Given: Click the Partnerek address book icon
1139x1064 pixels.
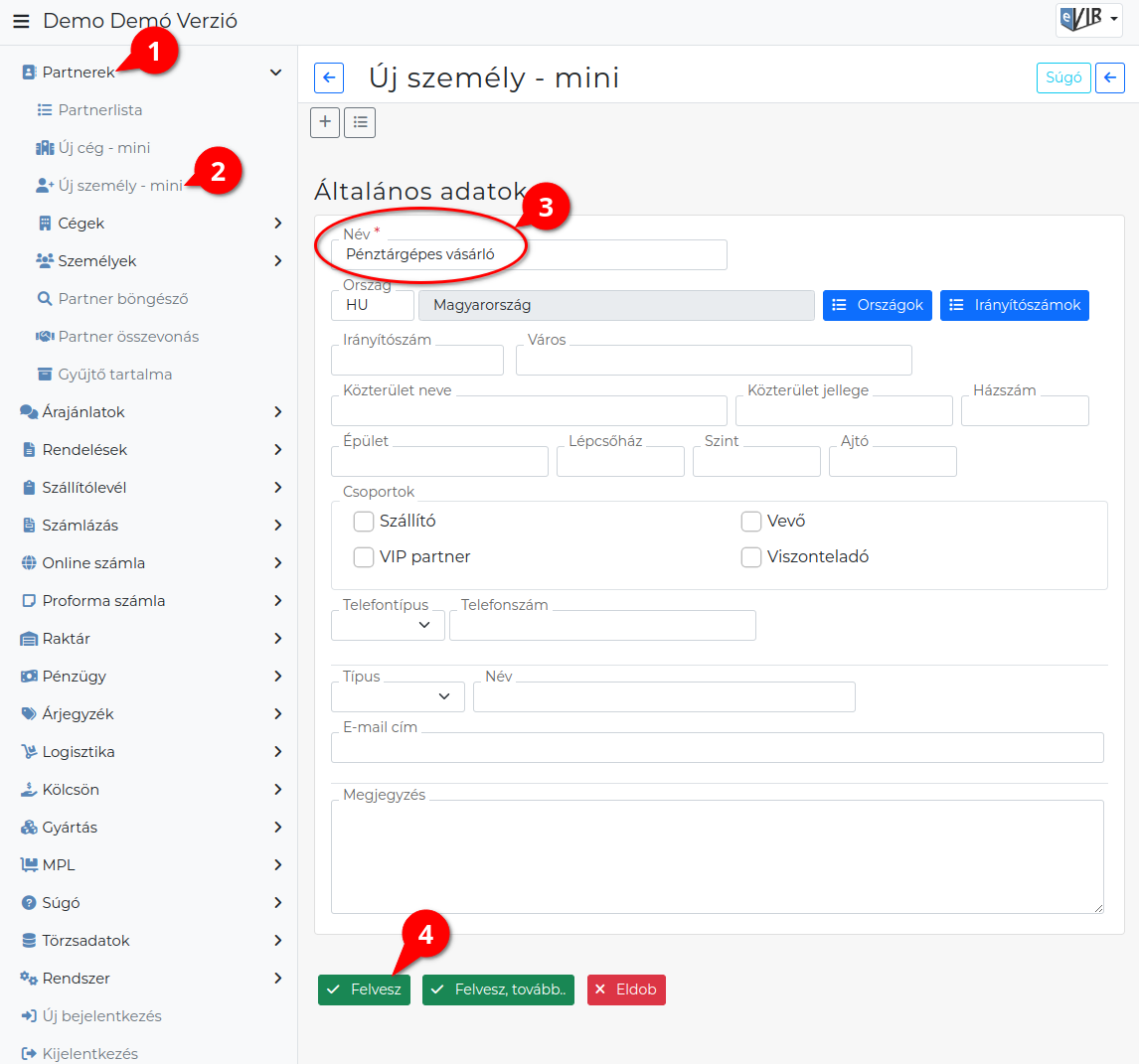Looking at the screenshot, I should 29,72.
